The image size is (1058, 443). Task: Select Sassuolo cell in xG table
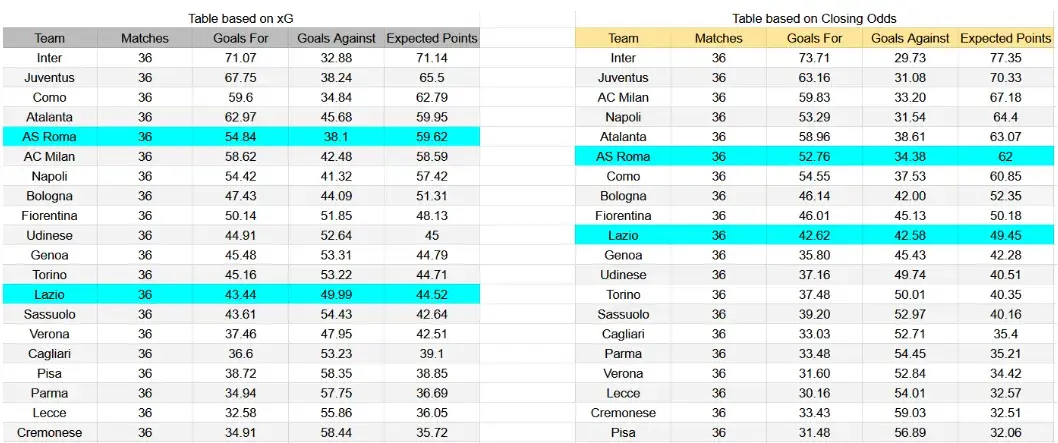tap(50, 315)
